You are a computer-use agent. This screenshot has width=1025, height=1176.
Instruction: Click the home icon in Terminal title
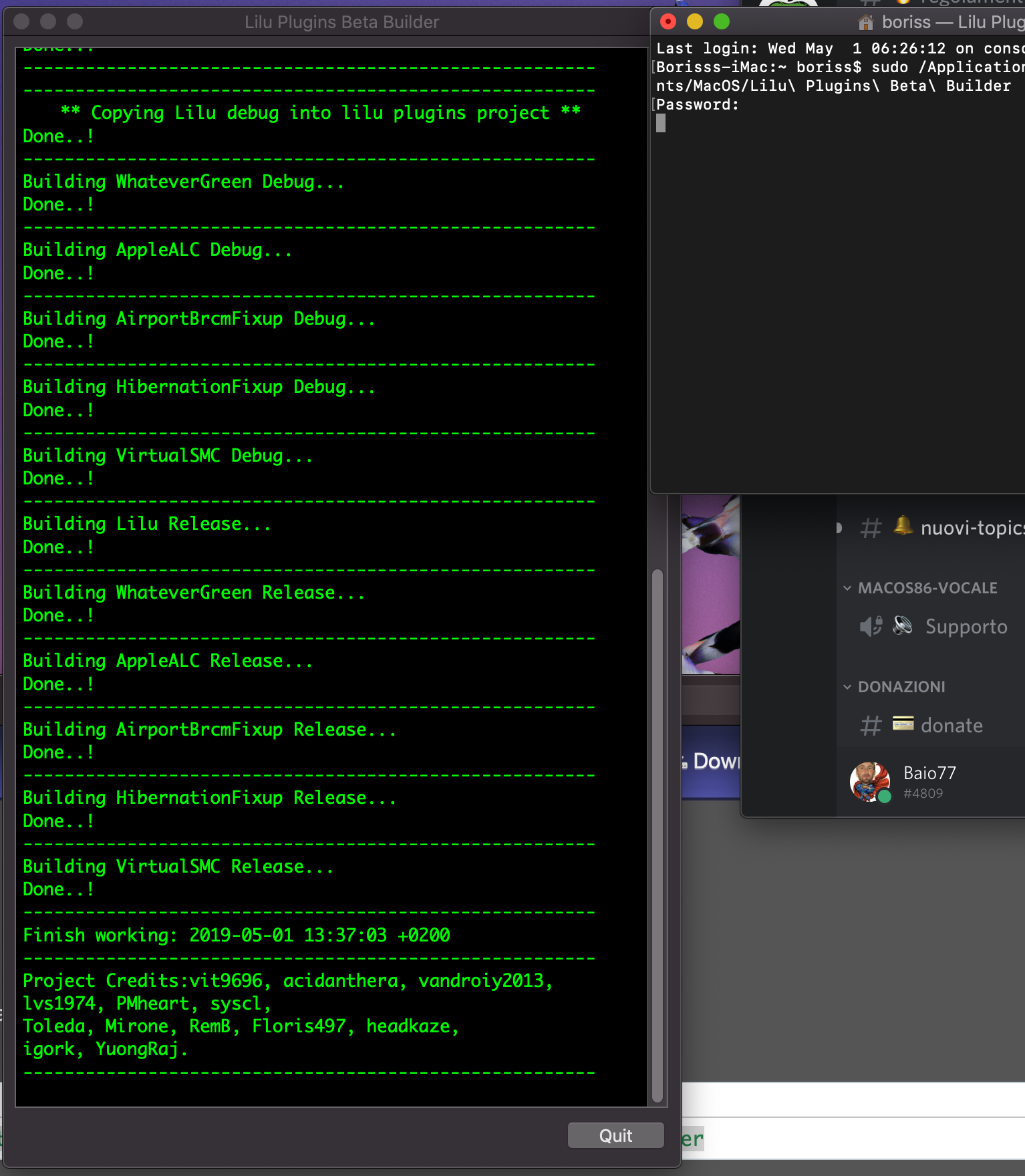pyautogui.click(x=866, y=22)
